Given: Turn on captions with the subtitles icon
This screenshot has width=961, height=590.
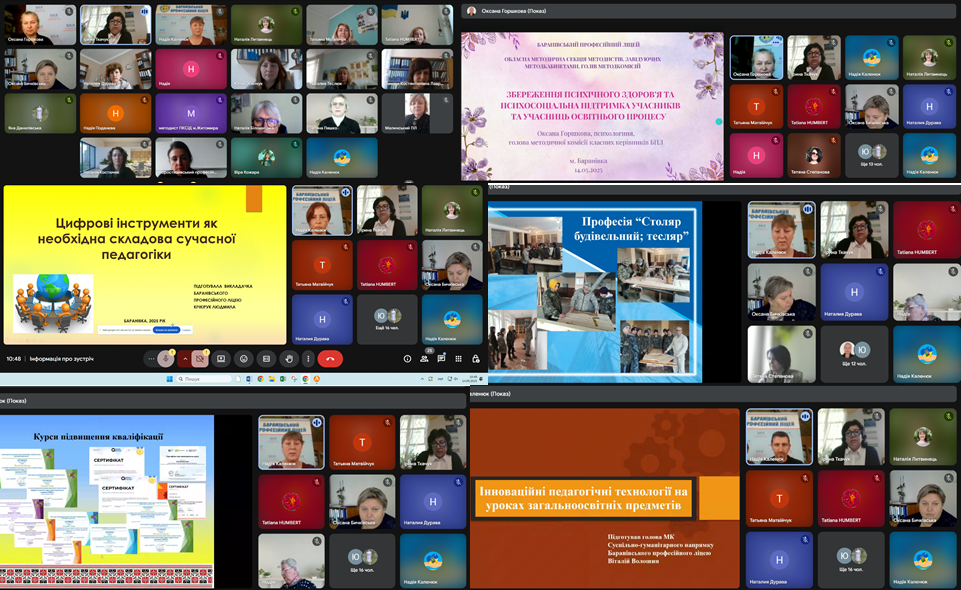Looking at the screenshot, I should tap(265, 358).
